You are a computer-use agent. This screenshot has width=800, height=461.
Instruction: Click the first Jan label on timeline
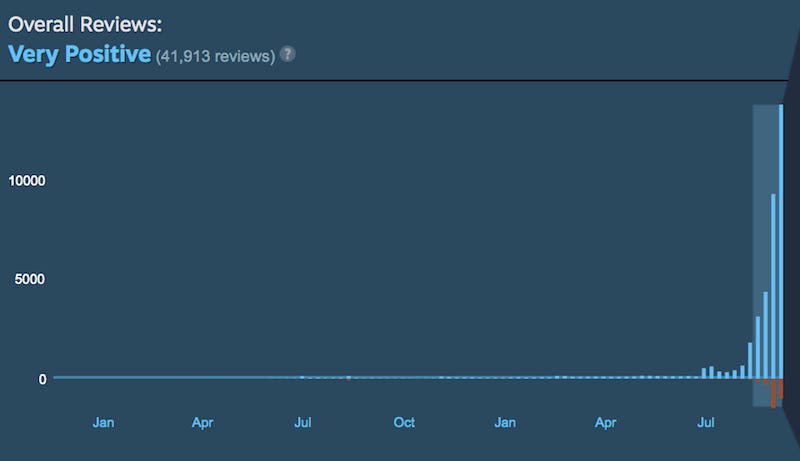103,423
